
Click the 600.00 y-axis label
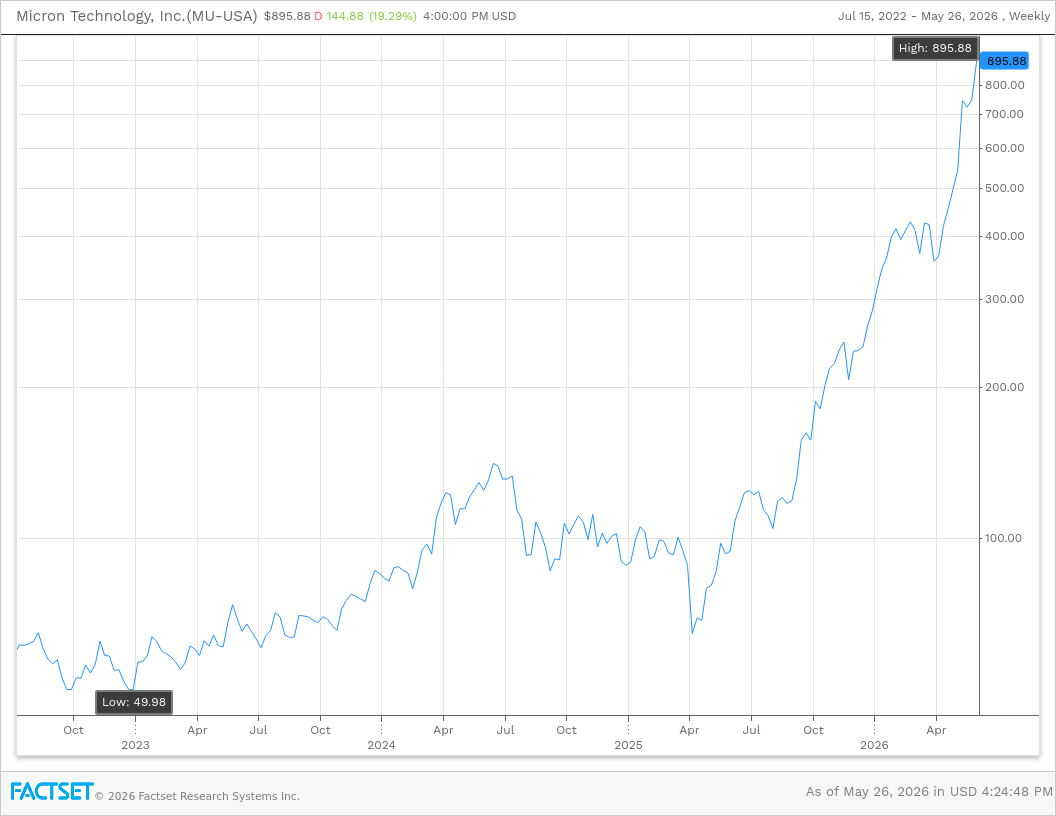point(1005,148)
